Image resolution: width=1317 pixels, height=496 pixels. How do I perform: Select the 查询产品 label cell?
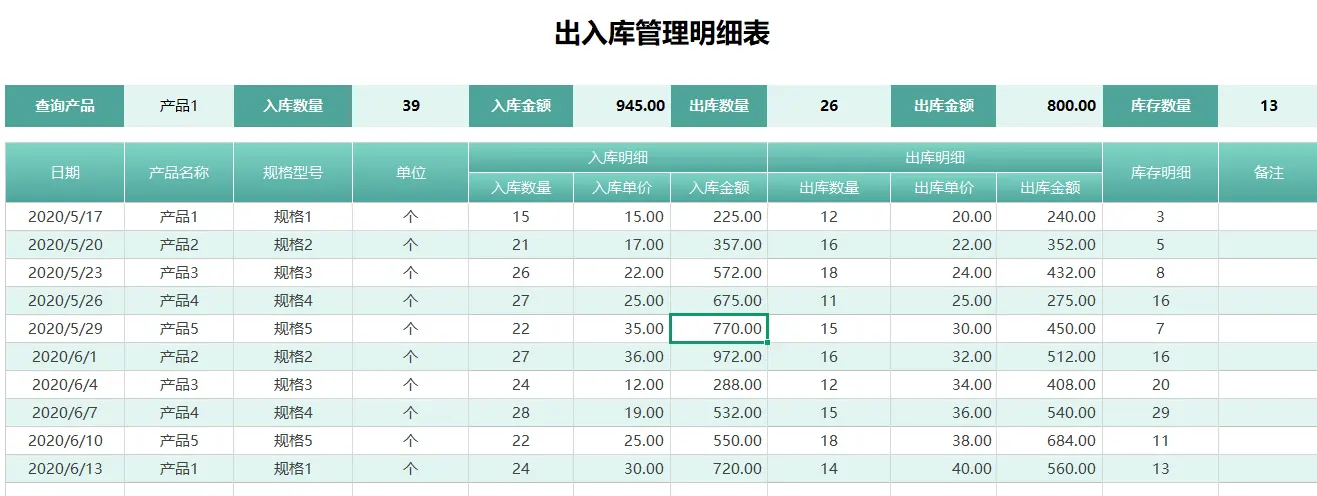click(65, 106)
